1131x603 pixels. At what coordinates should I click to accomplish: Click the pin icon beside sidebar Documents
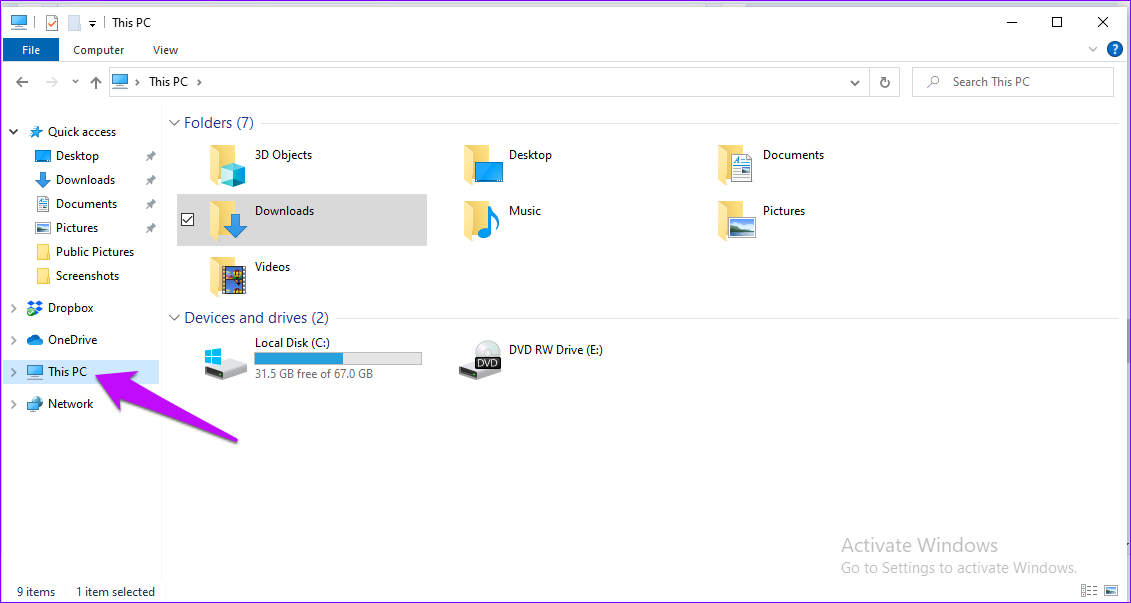[x=150, y=204]
